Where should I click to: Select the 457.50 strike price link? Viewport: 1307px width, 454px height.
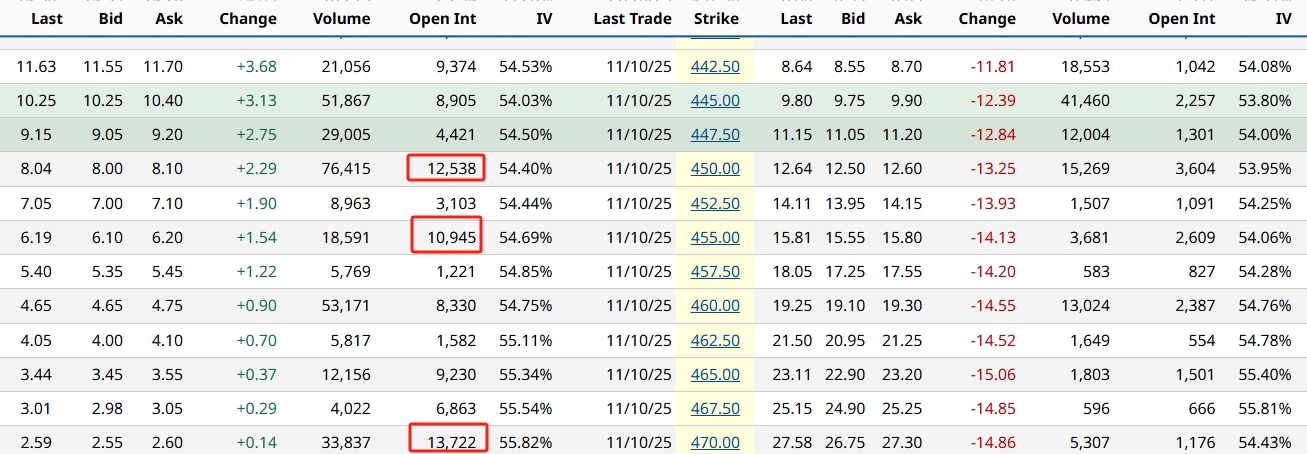(x=715, y=272)
